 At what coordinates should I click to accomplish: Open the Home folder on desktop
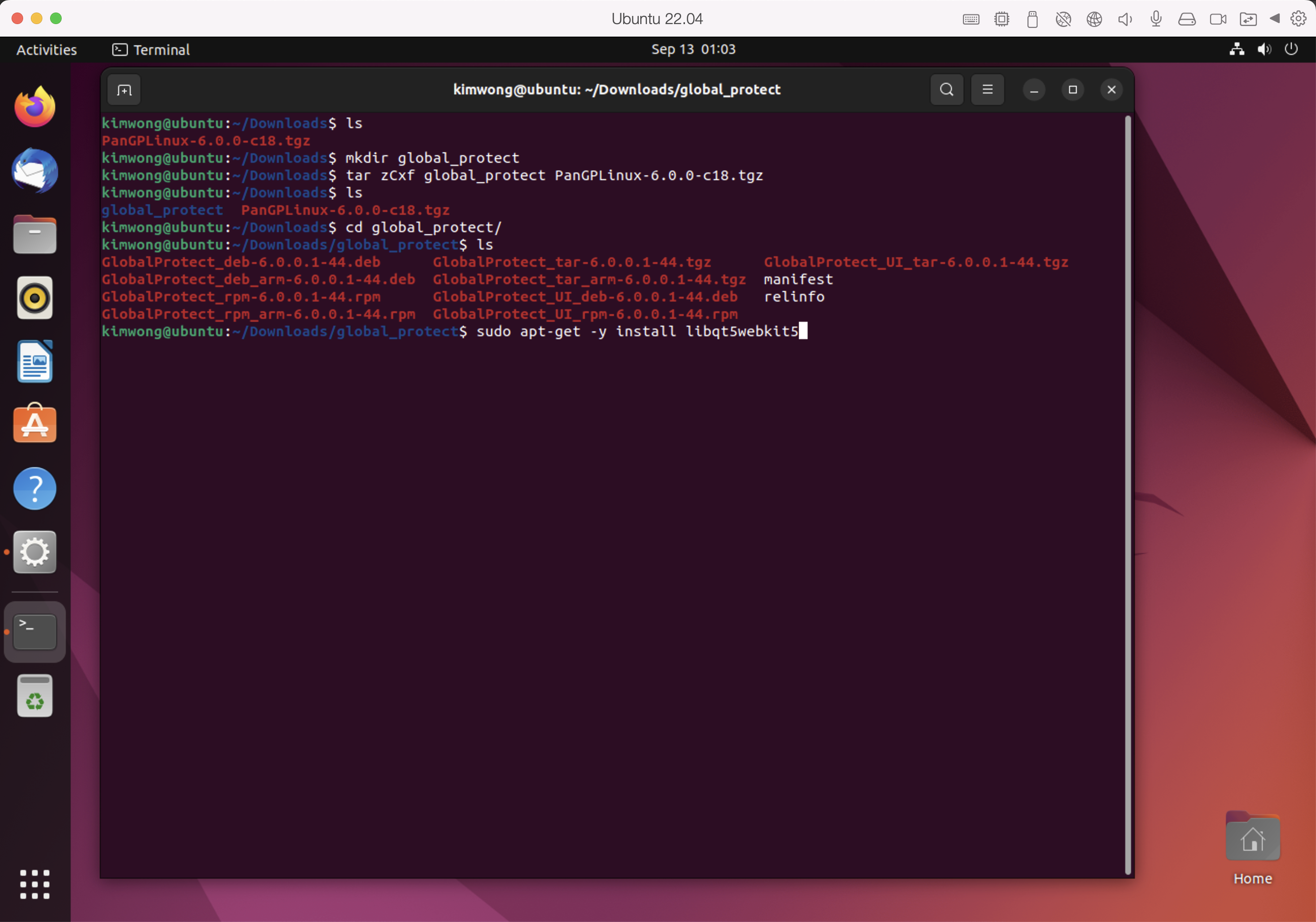pos(1252,848)
